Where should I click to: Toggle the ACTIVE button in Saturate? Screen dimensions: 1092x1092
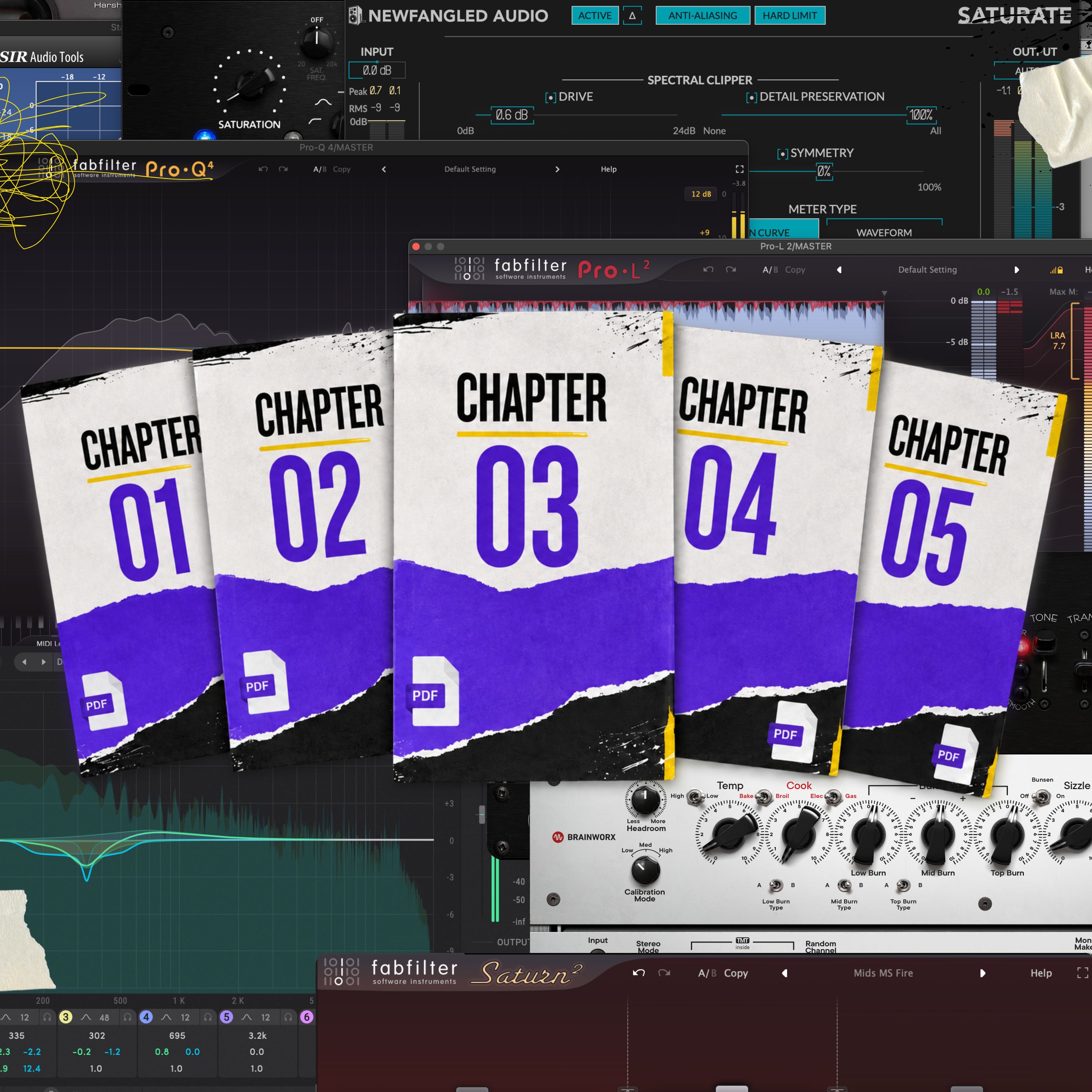[595, 15]
